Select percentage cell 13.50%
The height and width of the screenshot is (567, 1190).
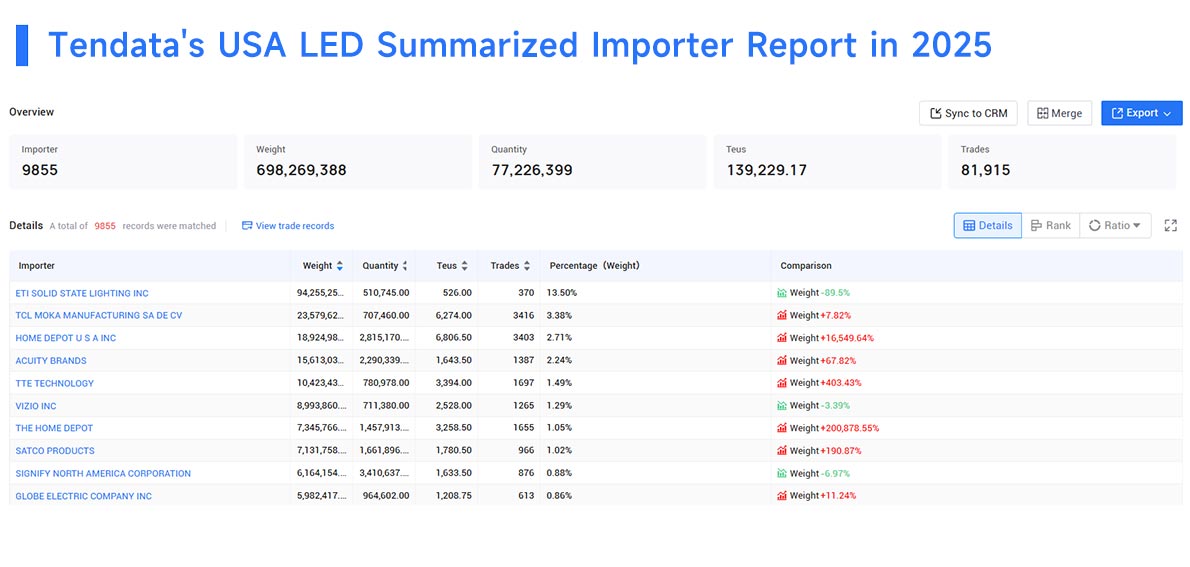point(563,293)
